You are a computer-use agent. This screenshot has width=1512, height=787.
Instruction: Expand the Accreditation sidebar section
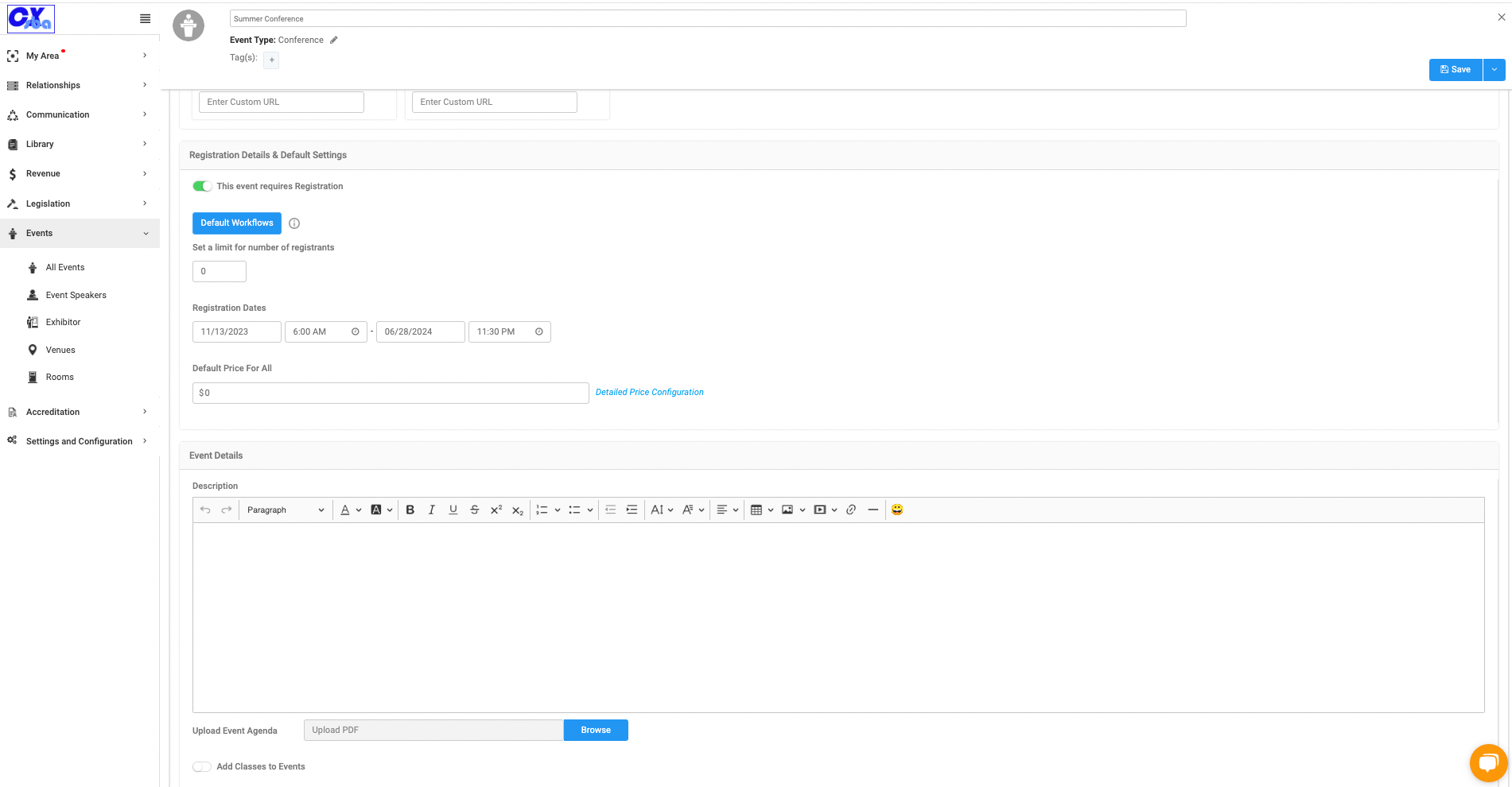pyautogui.click(x=80, y=412)
